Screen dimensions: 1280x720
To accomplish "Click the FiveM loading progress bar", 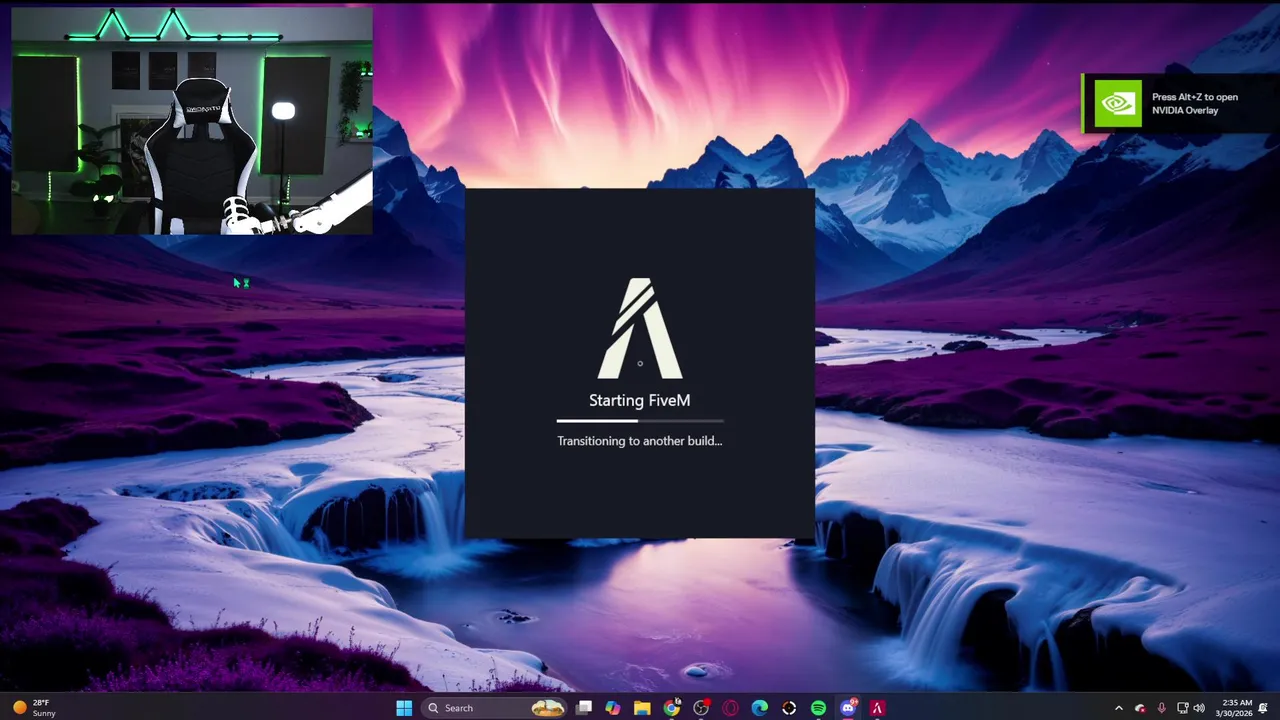I will coord(640,421).
